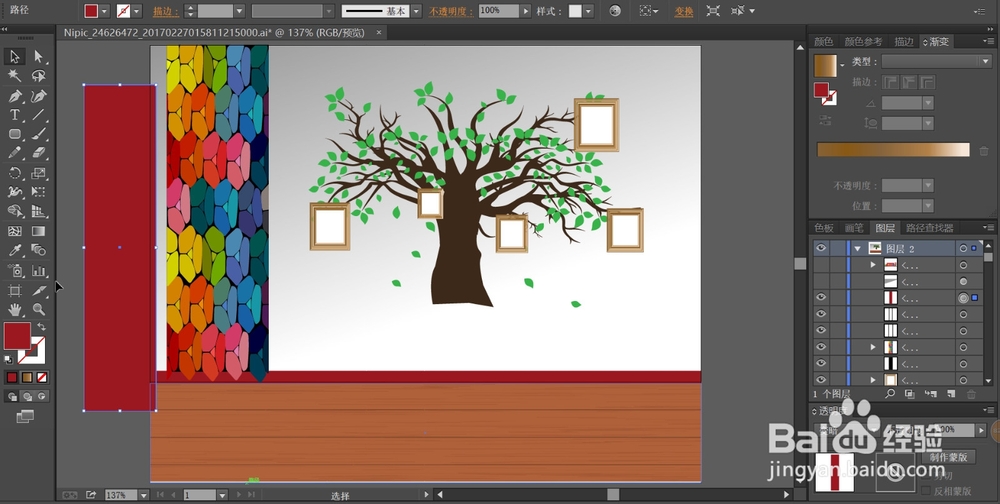The width and height of the screenshot is (1000, 504).
Task: Click the 描边 link in control bar
Action: click(x=166, y=11)
